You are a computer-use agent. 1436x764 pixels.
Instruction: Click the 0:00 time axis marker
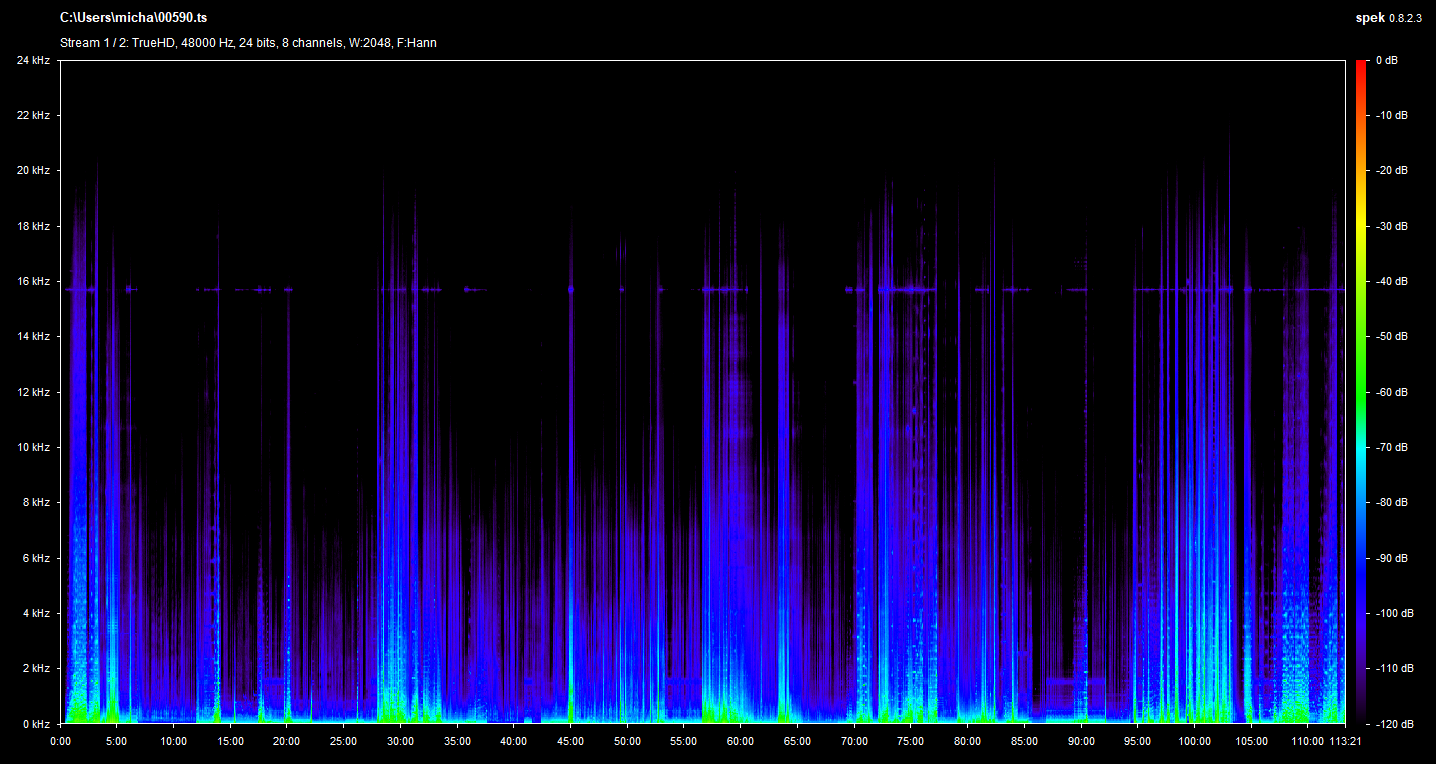(x=60, y=741)
